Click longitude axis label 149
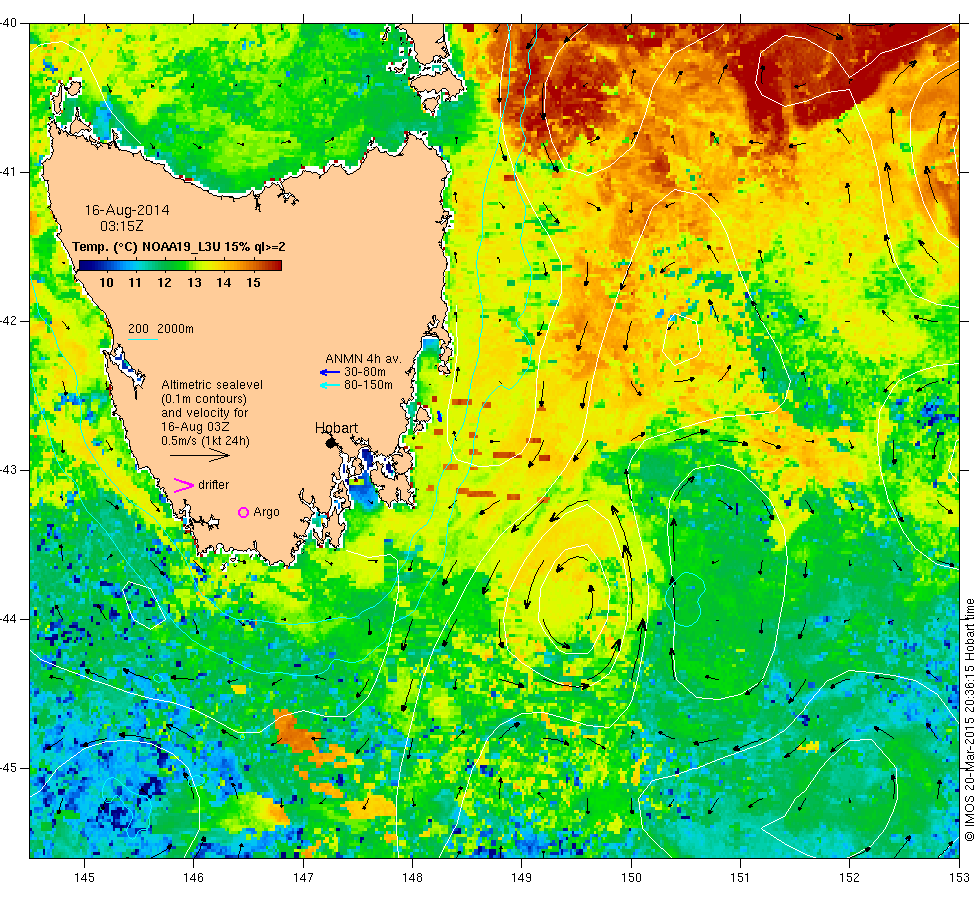980x900 pixels. pos(522,878)
